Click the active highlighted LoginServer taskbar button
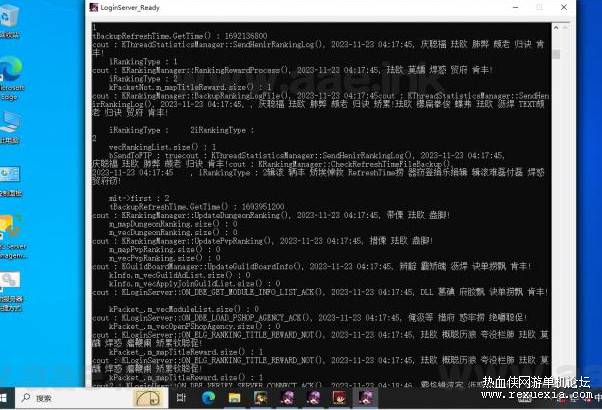Screen dimensions: 602x410 (x=366, y=398)
